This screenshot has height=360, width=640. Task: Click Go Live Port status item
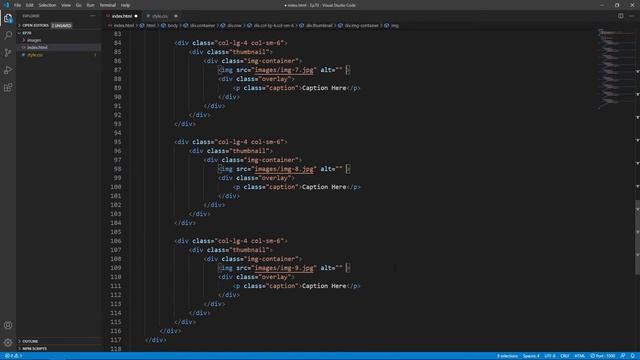(x=603, y=356)
